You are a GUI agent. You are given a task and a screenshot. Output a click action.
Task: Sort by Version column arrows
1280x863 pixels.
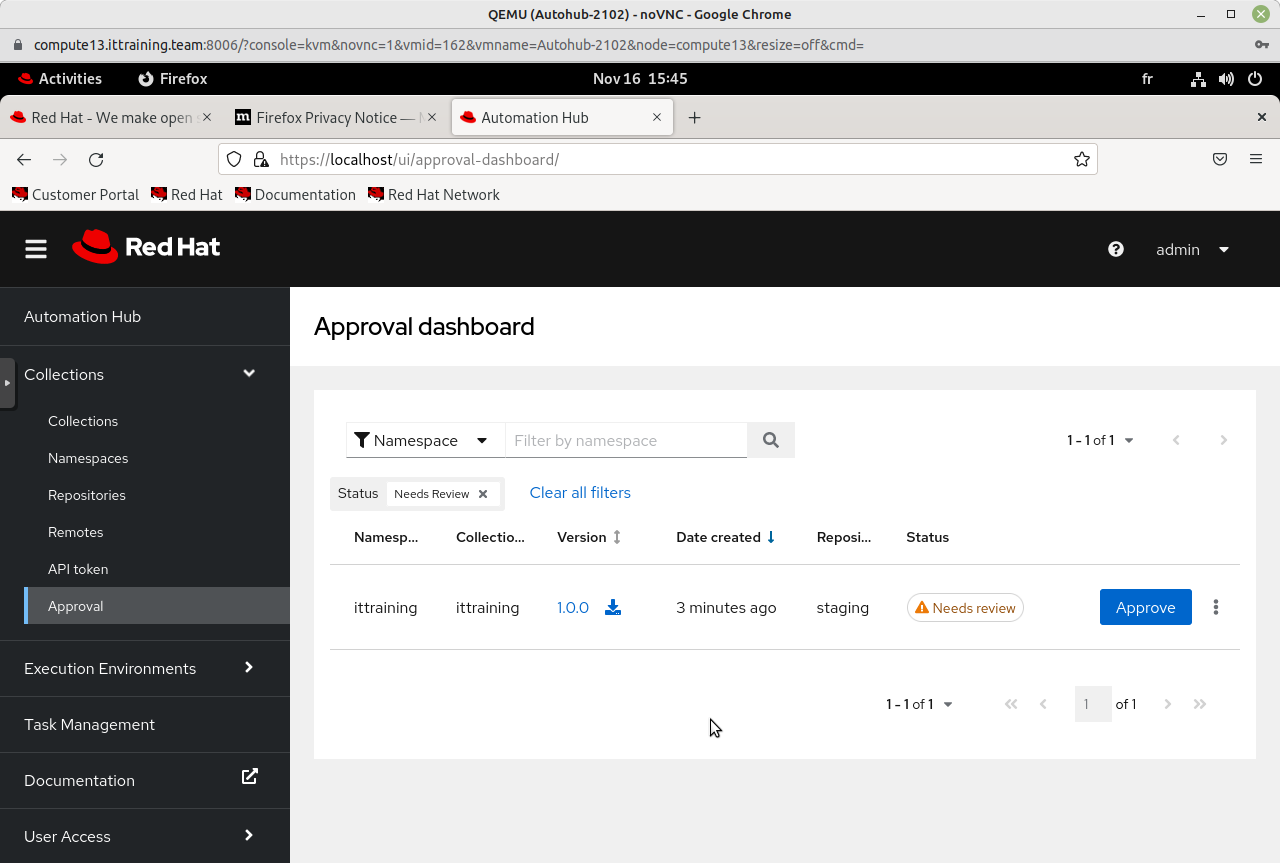point(617,537)
